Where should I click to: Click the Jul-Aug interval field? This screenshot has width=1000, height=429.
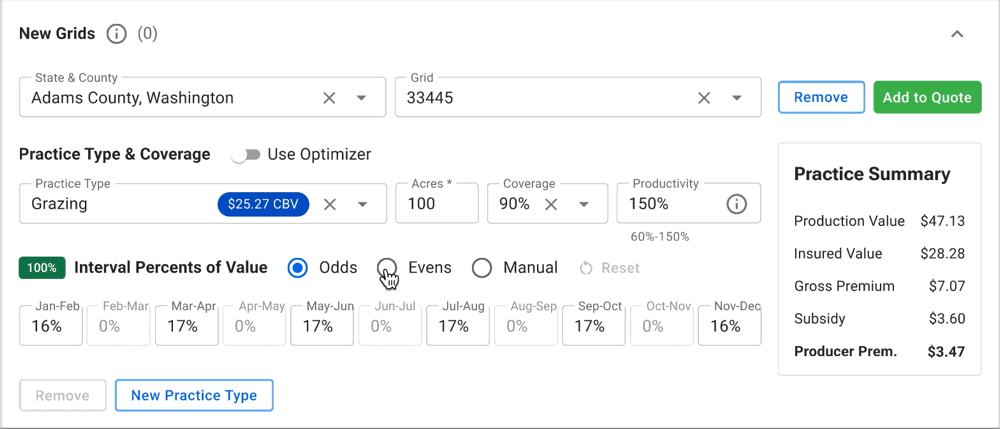click(x=458, y=326)
